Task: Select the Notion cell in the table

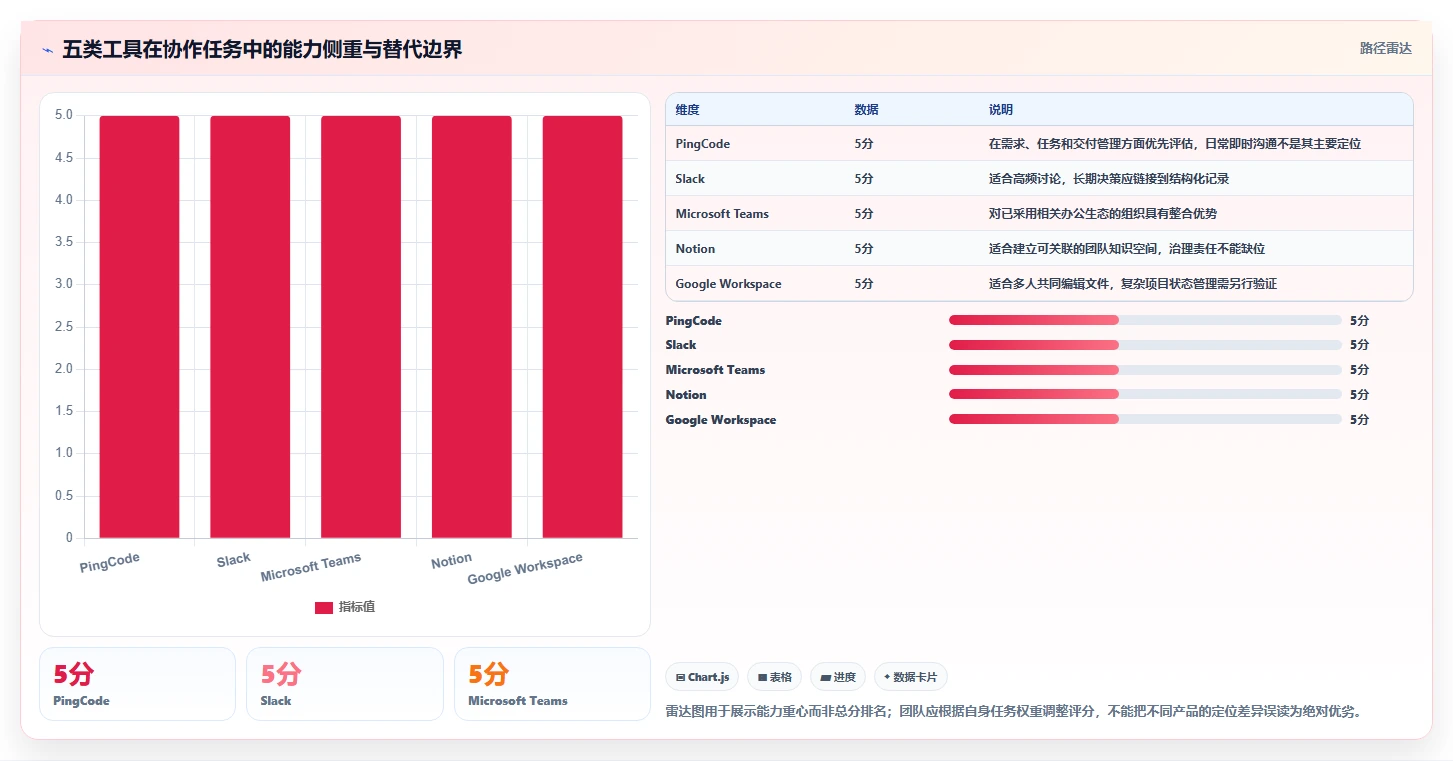Action: point(695,249)
